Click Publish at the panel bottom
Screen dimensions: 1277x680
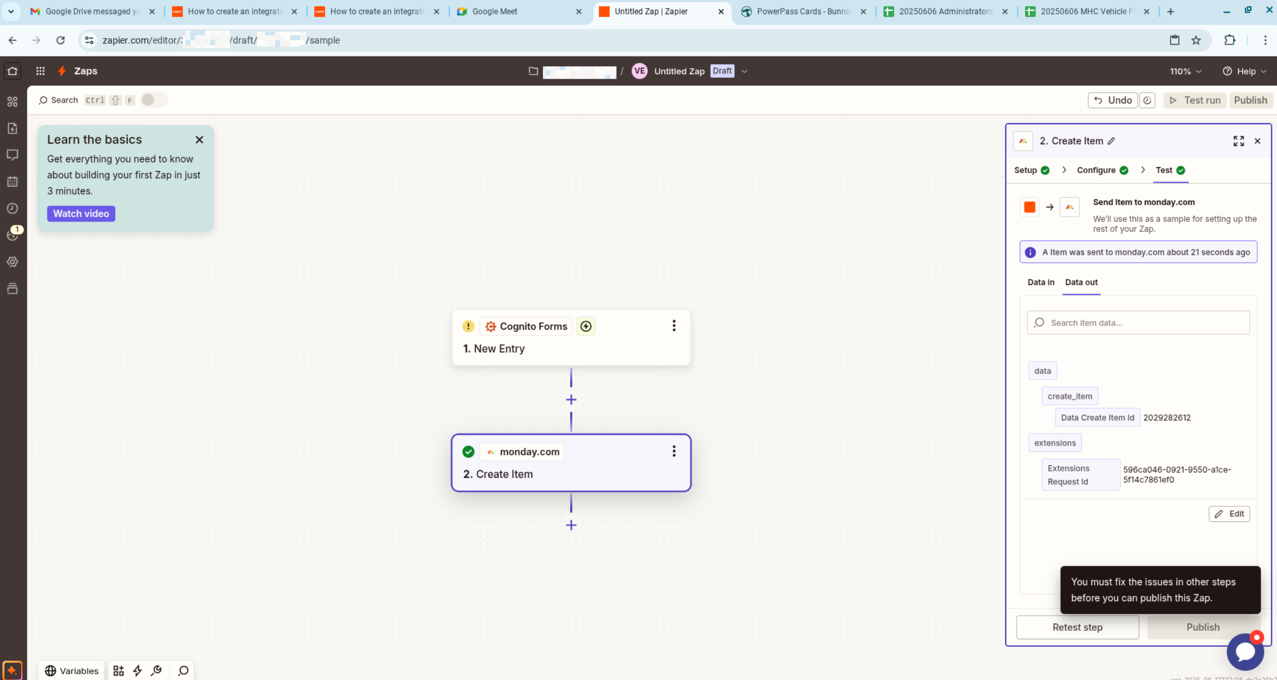[x=1203, y=627]
